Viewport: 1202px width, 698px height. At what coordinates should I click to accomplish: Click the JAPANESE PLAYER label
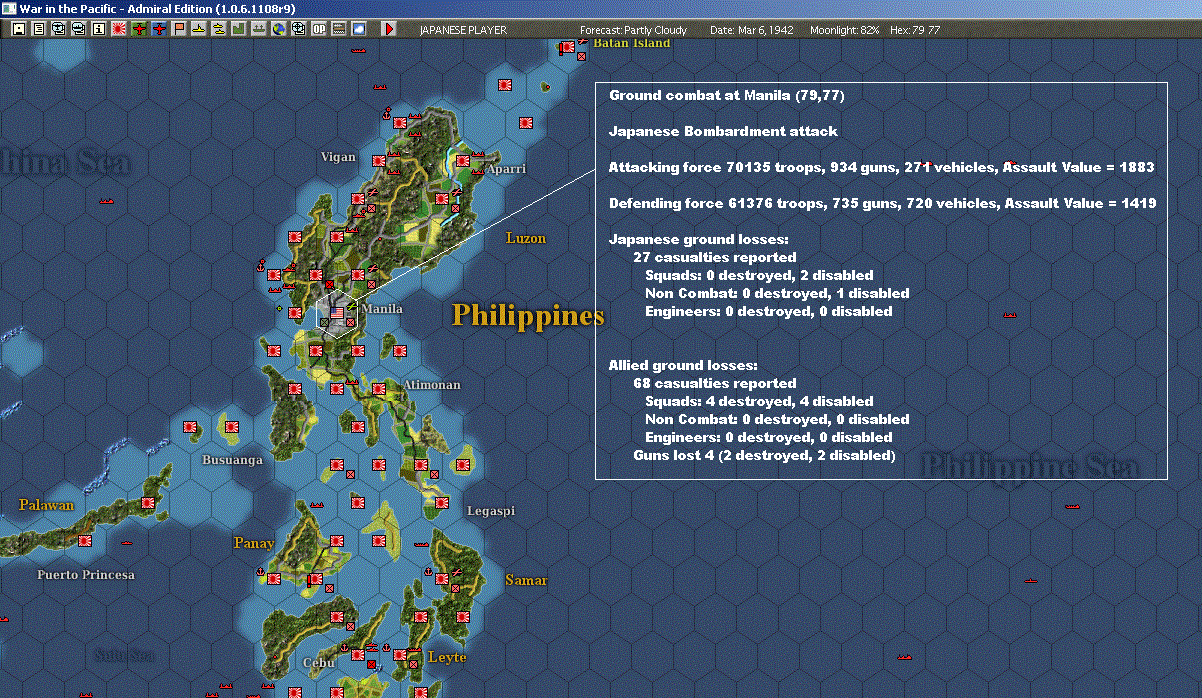click(x=463, y=30)
